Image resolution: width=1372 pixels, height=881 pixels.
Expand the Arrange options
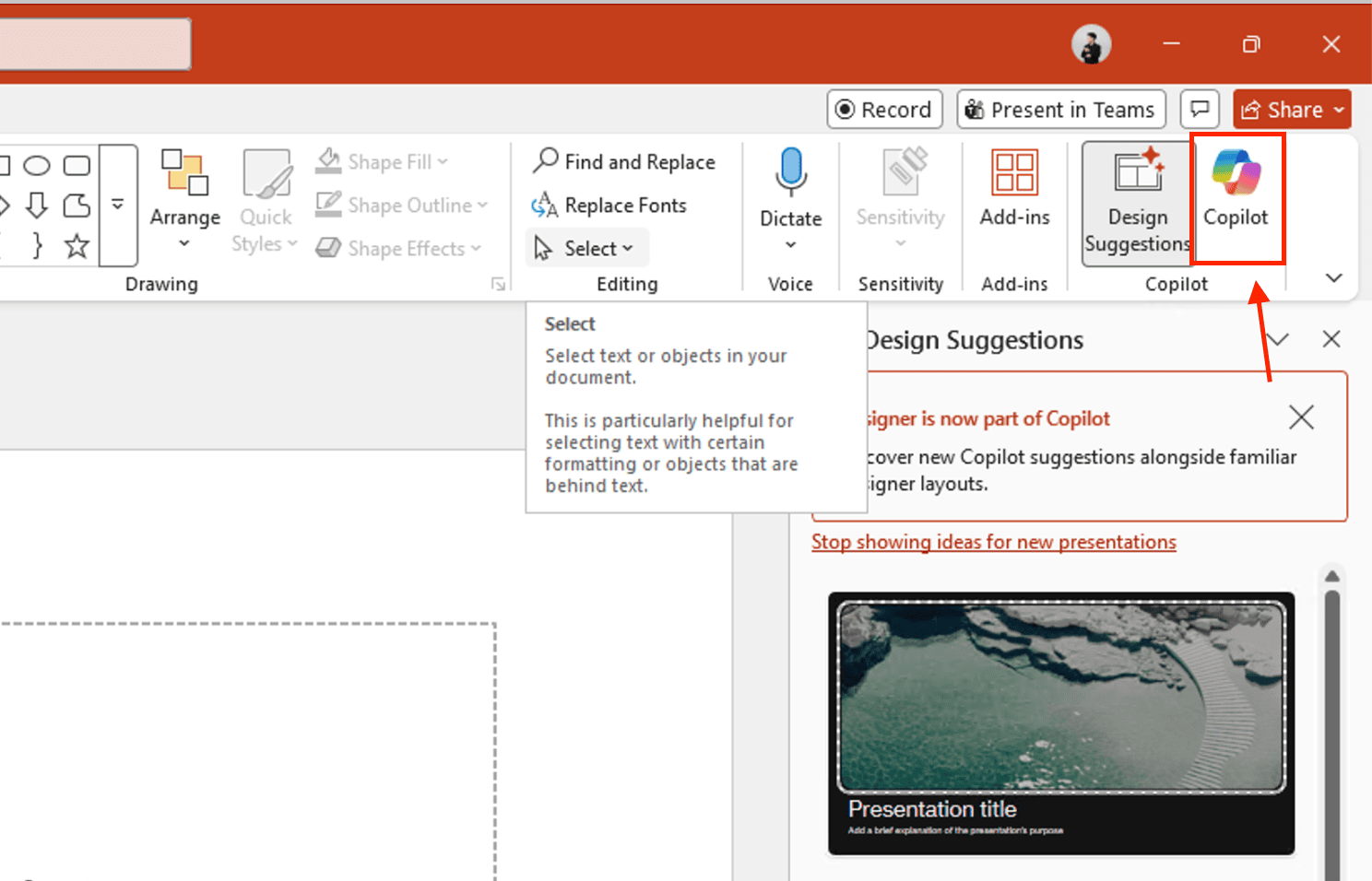click(x=184, y=242)
